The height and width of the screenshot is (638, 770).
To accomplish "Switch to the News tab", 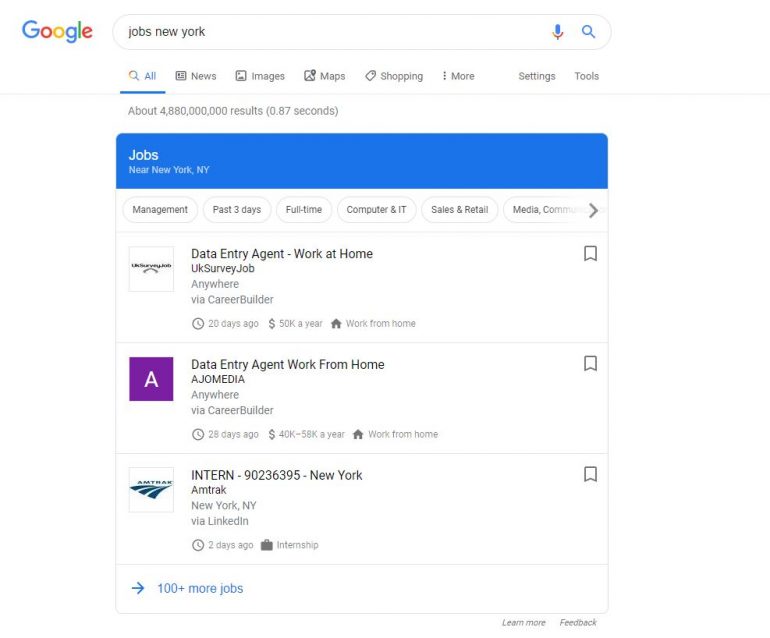I will [196, 76].
